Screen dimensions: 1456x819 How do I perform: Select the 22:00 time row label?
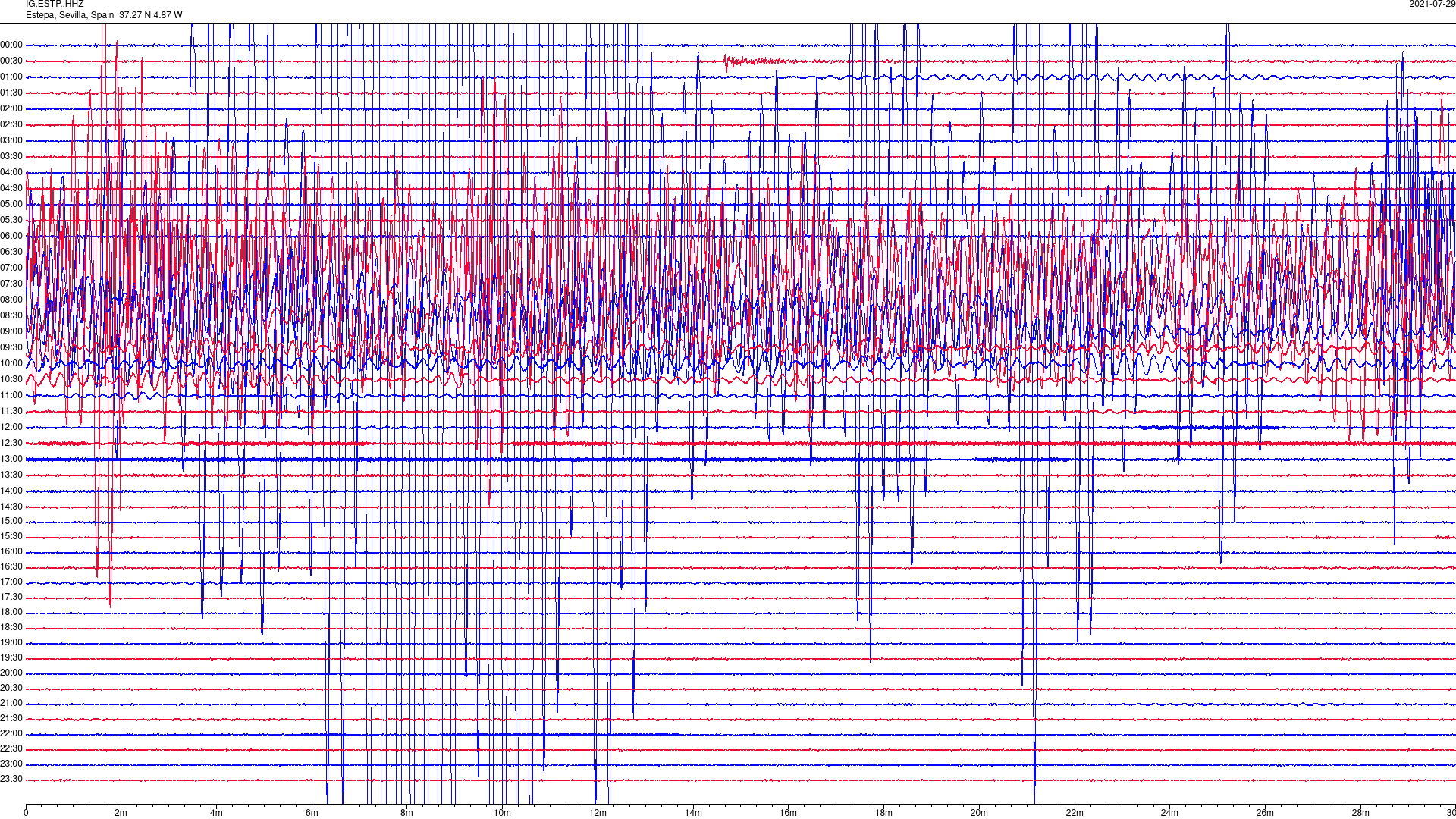point(11,734)
